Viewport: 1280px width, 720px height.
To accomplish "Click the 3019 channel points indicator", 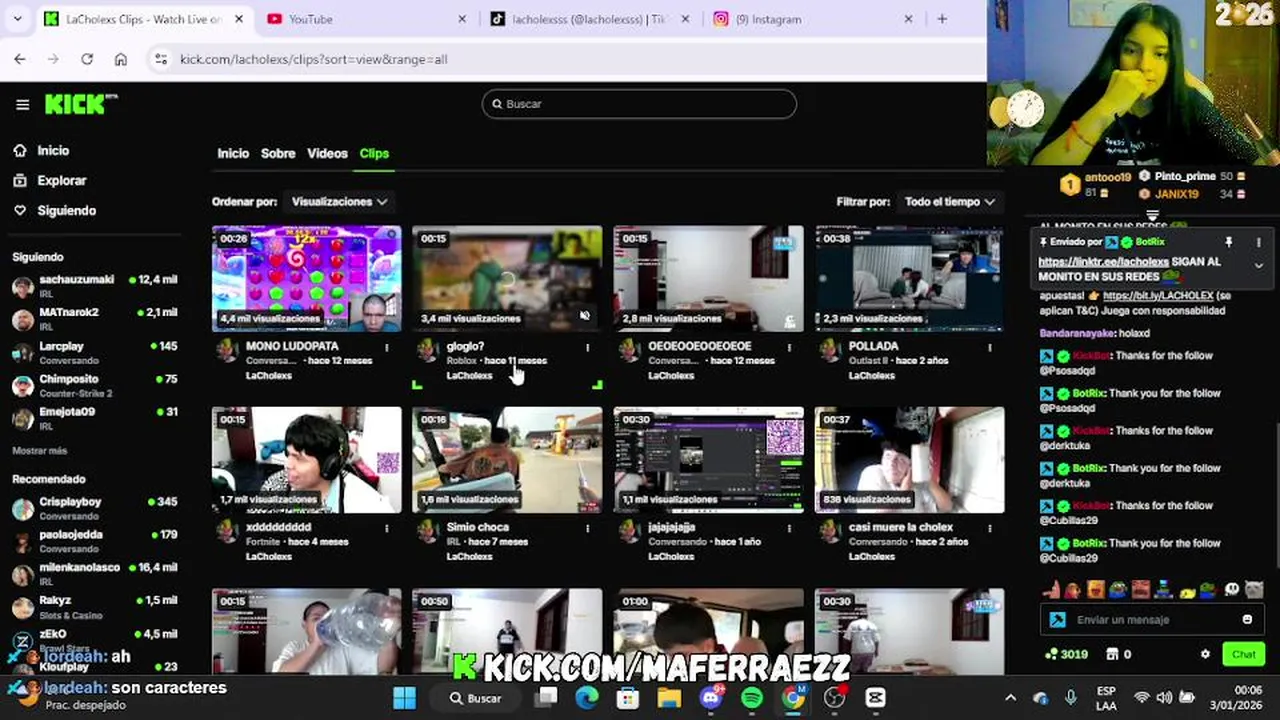I will (1066, 654).
